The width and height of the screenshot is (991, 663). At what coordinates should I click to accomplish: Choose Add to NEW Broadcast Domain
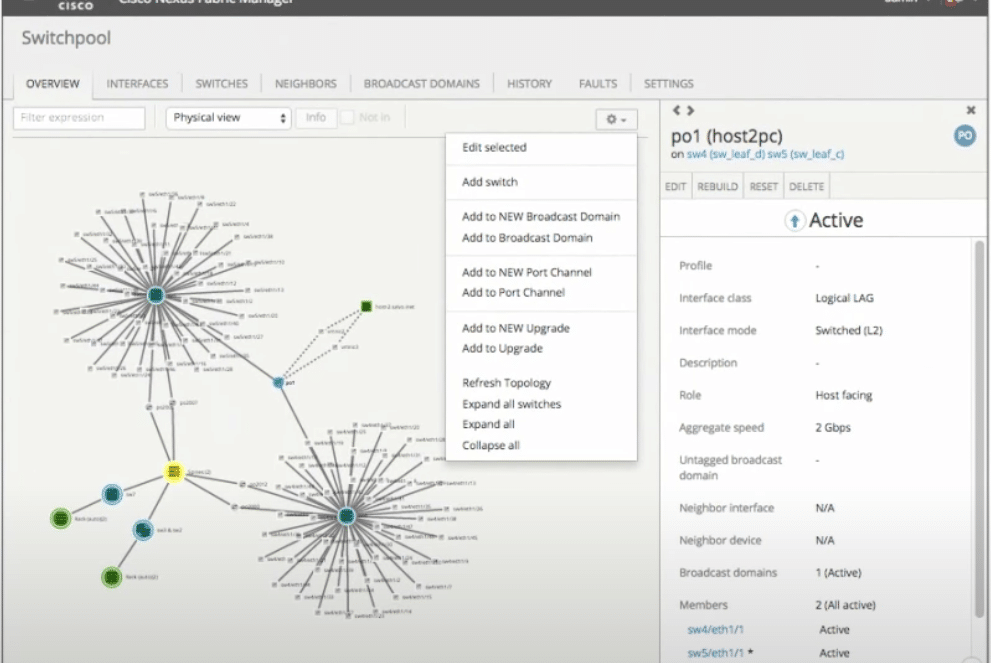point(541,217)
